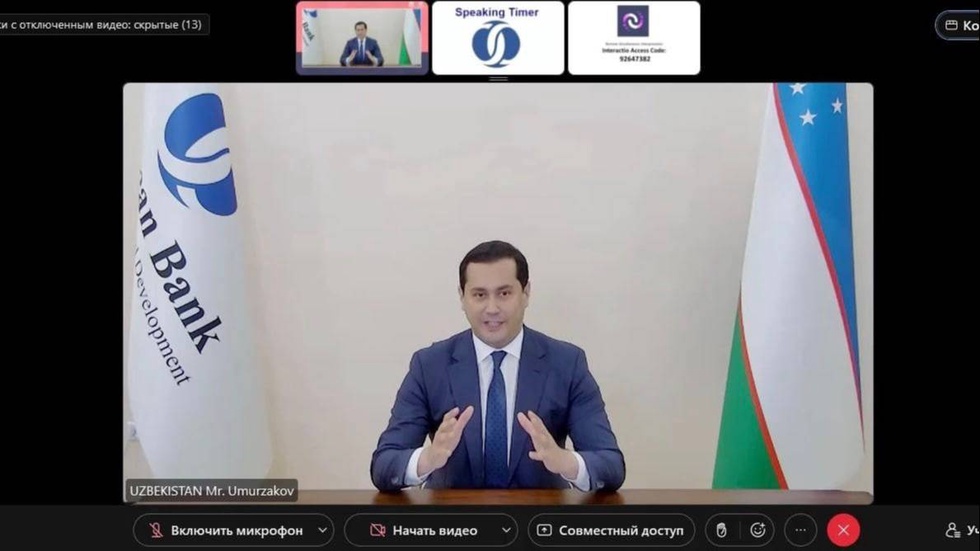Click the Interactio access code tile
980x551 pixels.
[x=633, y=38]
